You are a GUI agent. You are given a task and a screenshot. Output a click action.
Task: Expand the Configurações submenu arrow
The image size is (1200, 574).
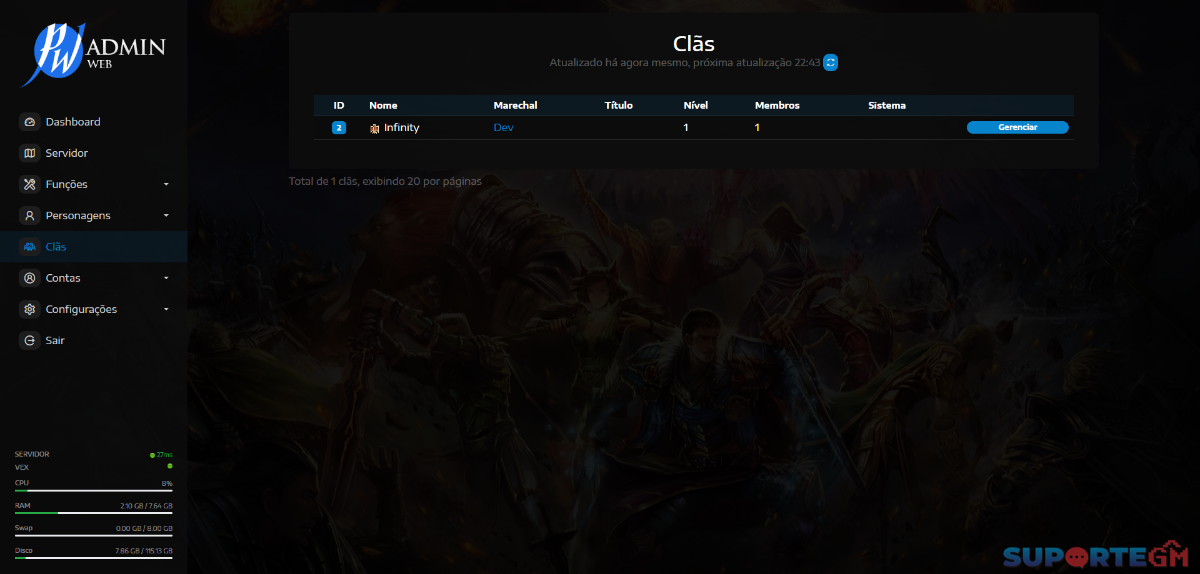(x=166, y=310)
